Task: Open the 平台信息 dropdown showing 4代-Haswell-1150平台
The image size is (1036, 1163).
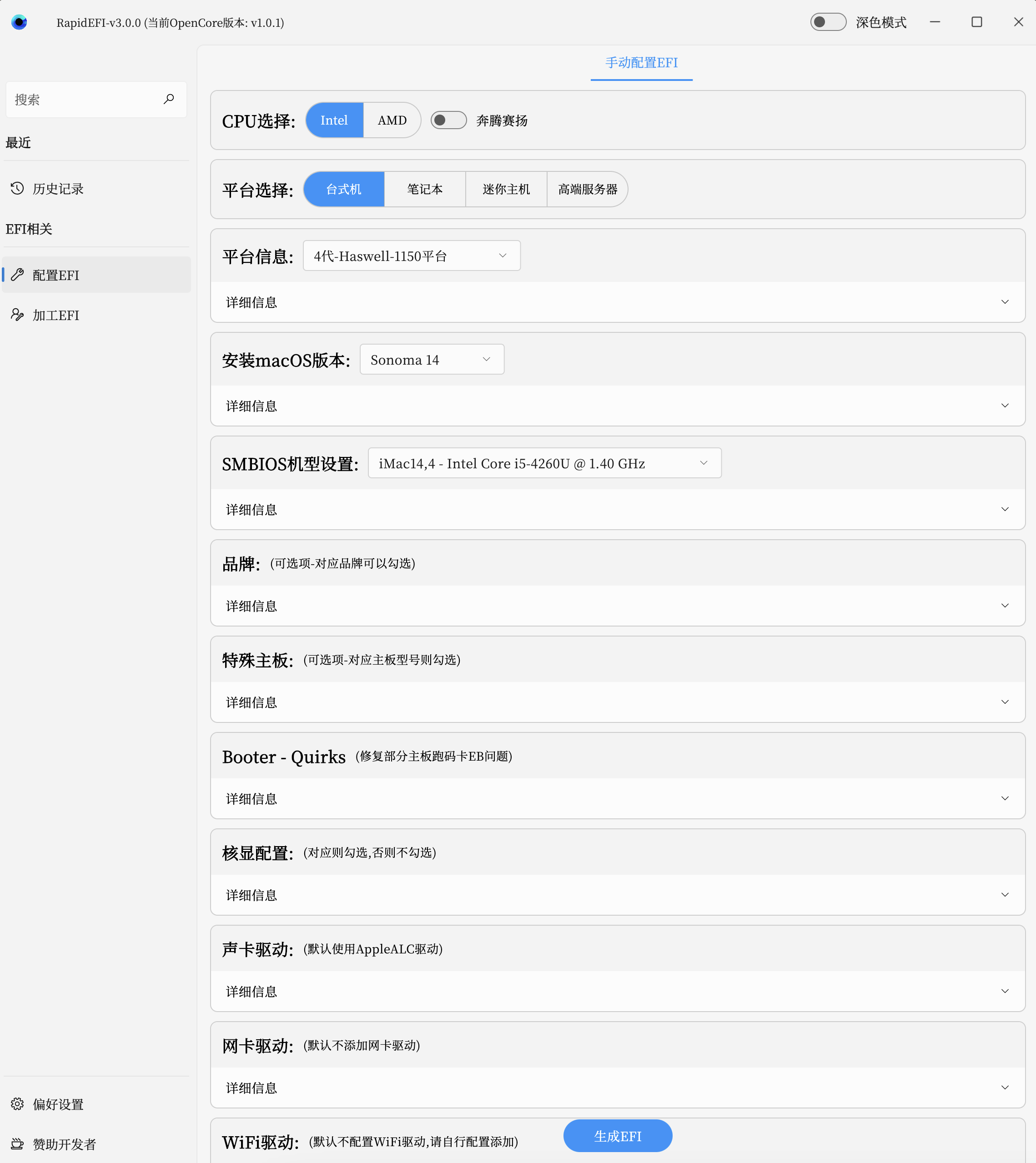Action: click(x=412, y=256)
